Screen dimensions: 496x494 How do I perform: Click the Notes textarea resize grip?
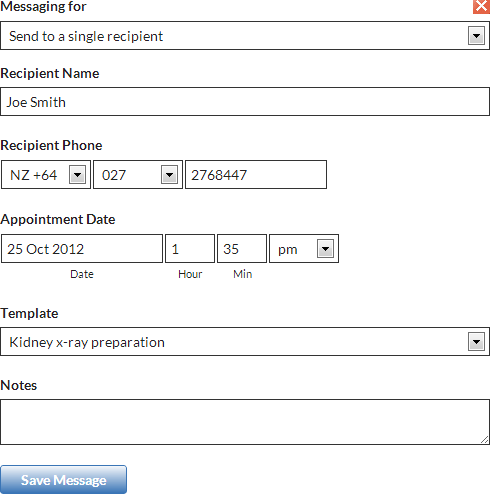pos(485,440)
